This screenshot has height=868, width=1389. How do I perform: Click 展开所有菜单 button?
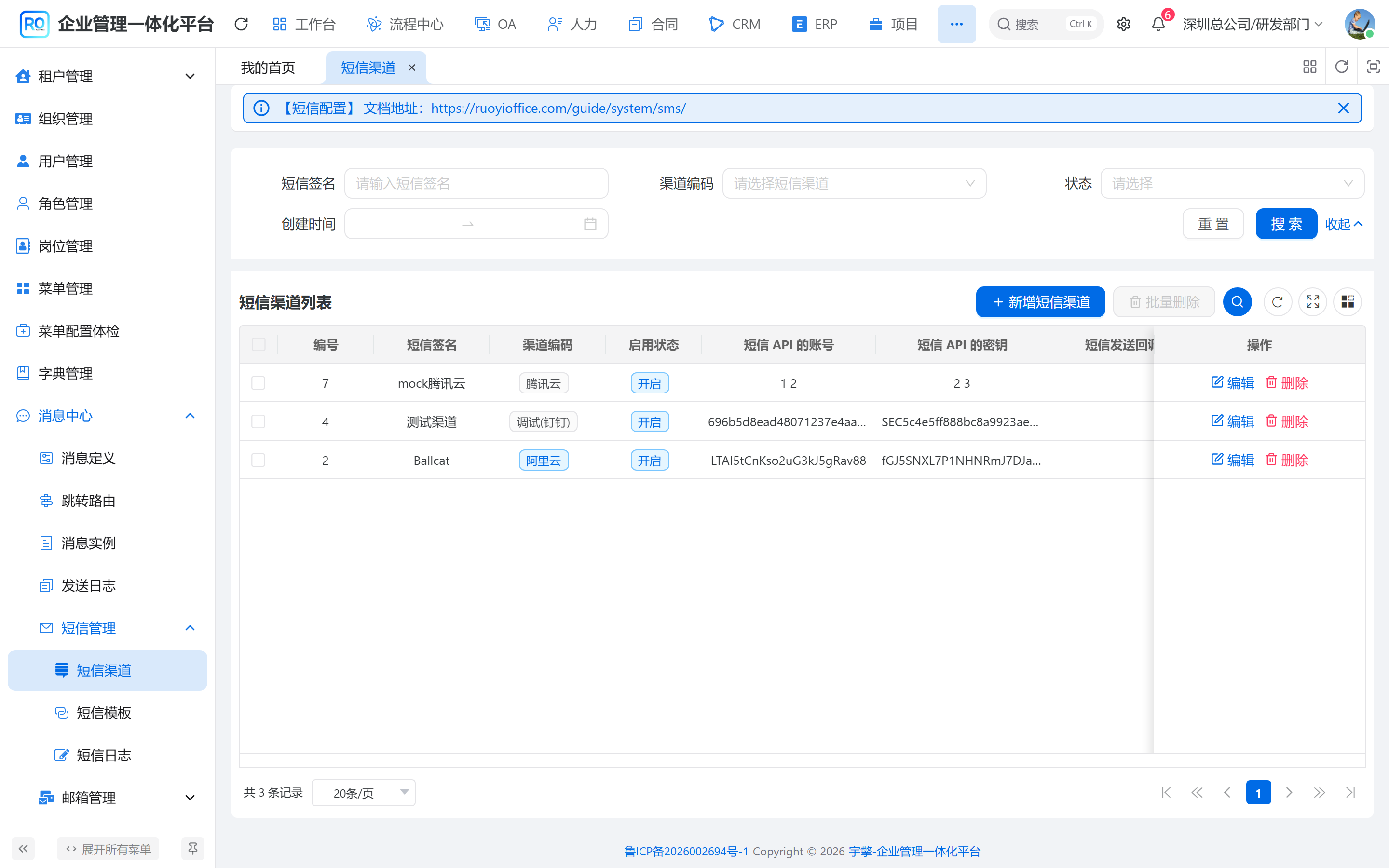[108, 849]
